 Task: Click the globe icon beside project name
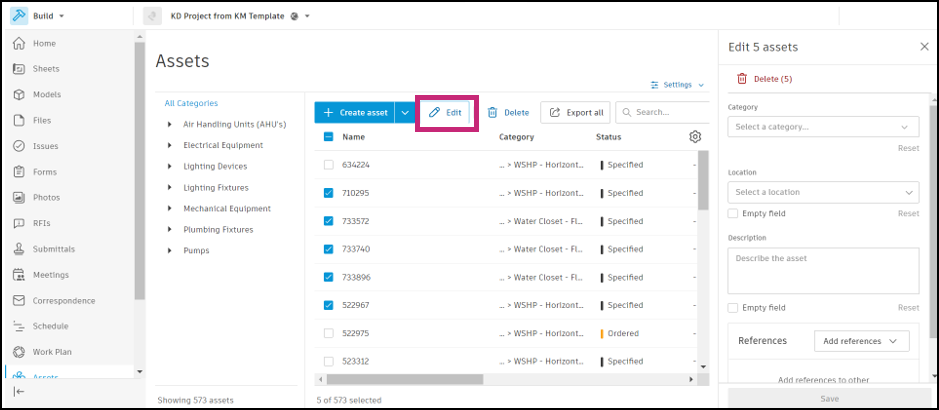point(294,17)
